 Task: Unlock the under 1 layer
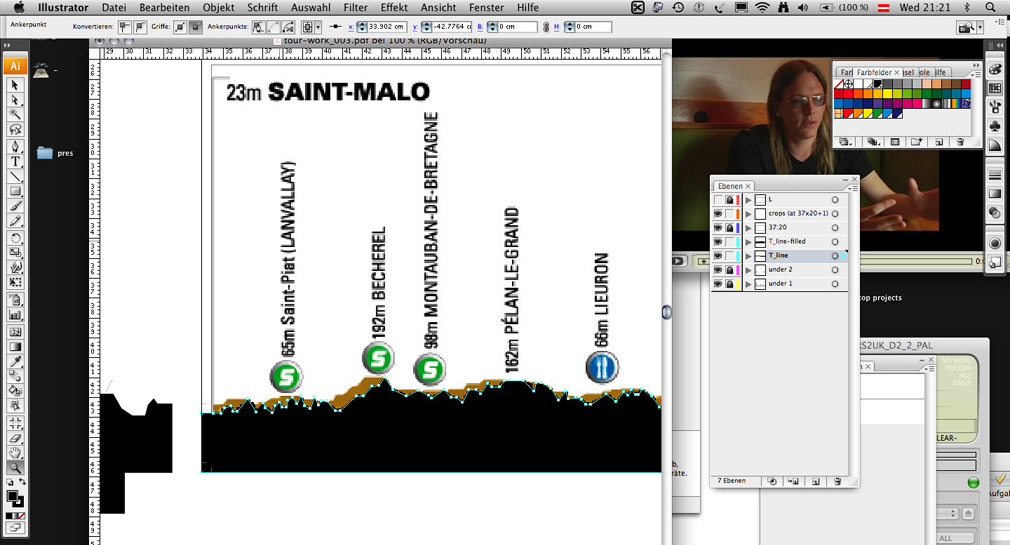pos(731,284)
